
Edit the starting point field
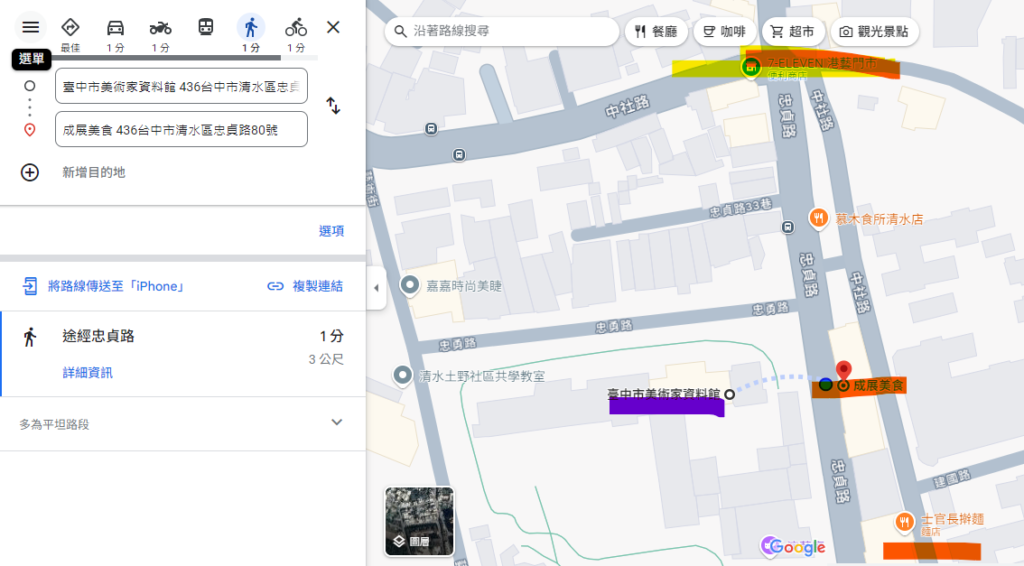[x=182, y=86]
